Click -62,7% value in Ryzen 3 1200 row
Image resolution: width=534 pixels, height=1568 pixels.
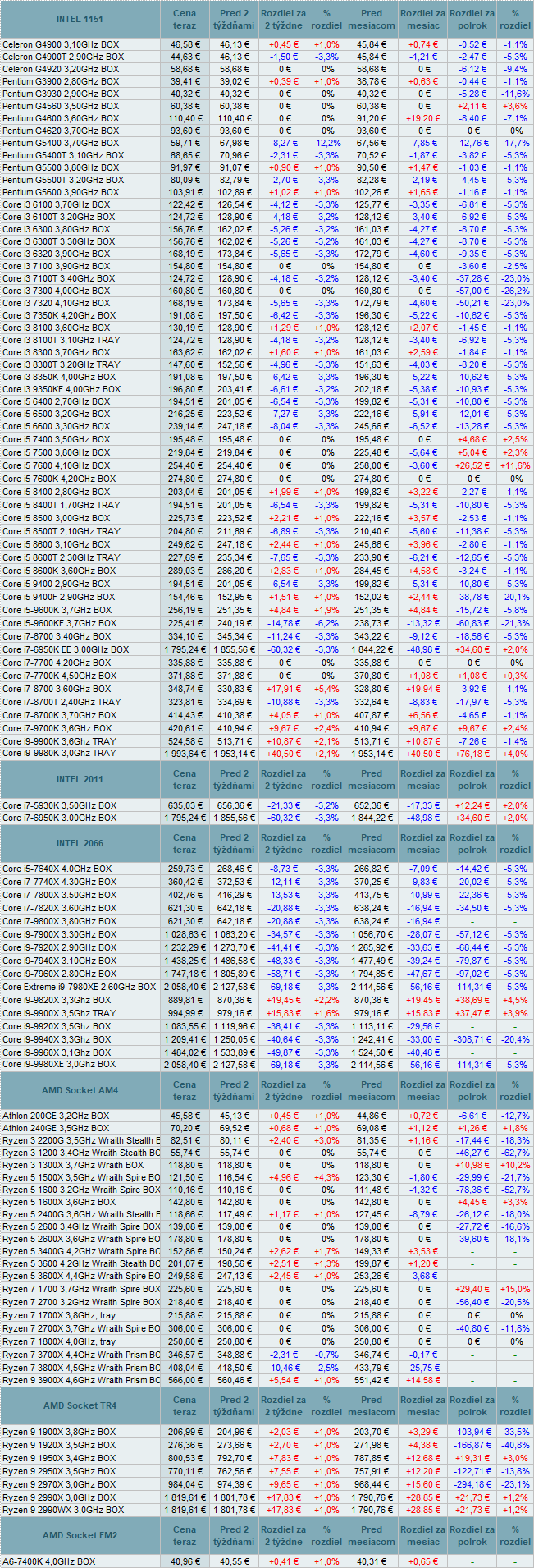[x=514, y=1153]
